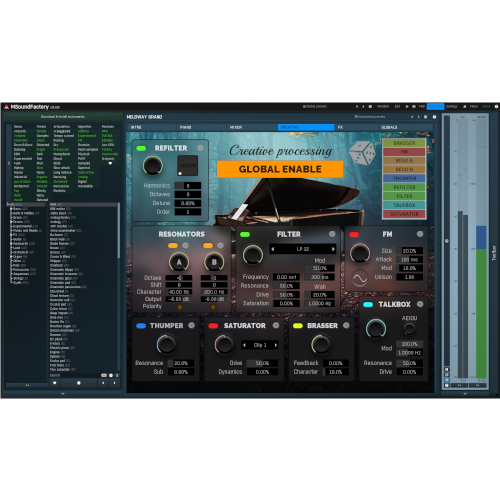Toggle Resonator A enable LED

173,246
